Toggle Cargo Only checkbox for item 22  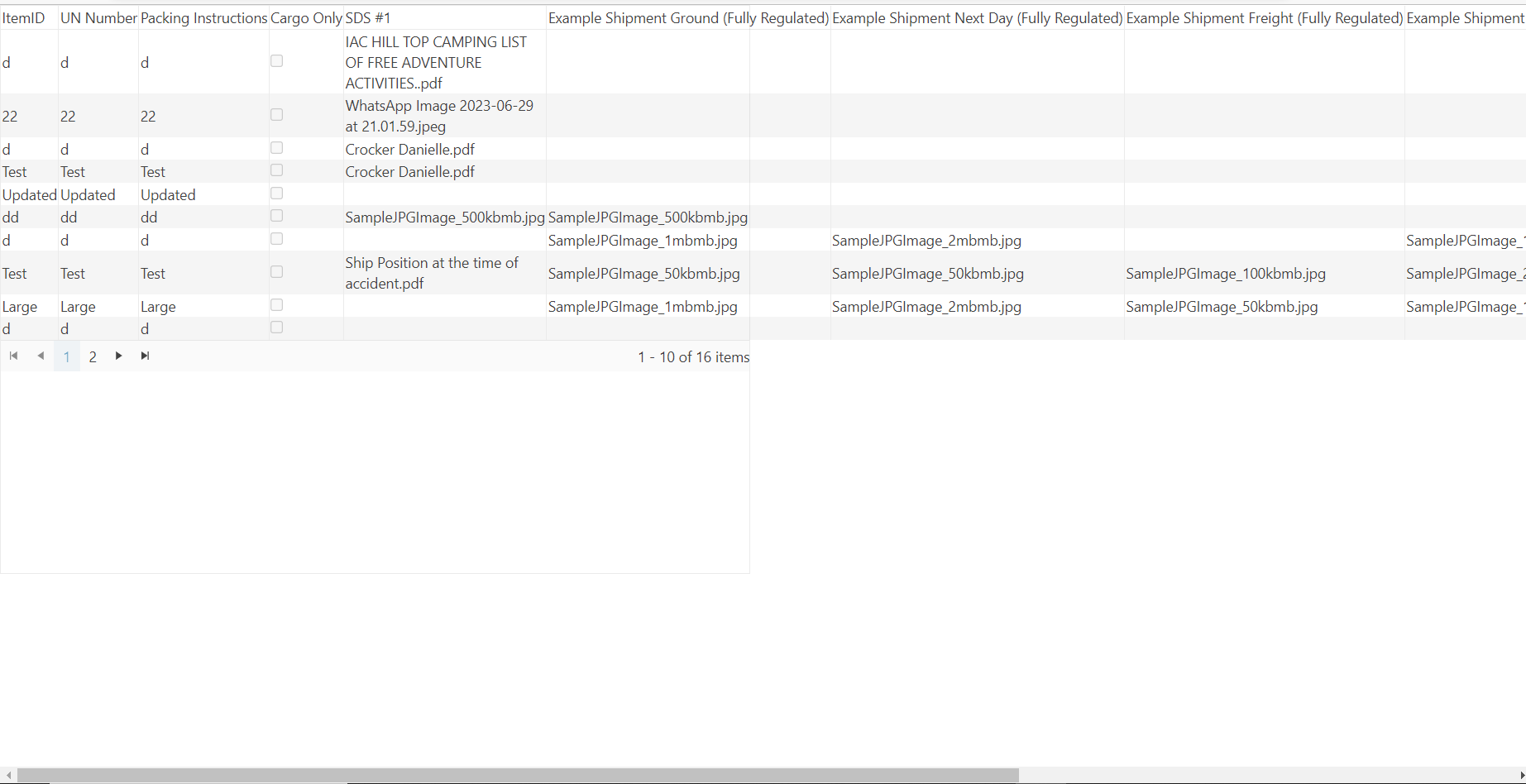coord(277,115)
